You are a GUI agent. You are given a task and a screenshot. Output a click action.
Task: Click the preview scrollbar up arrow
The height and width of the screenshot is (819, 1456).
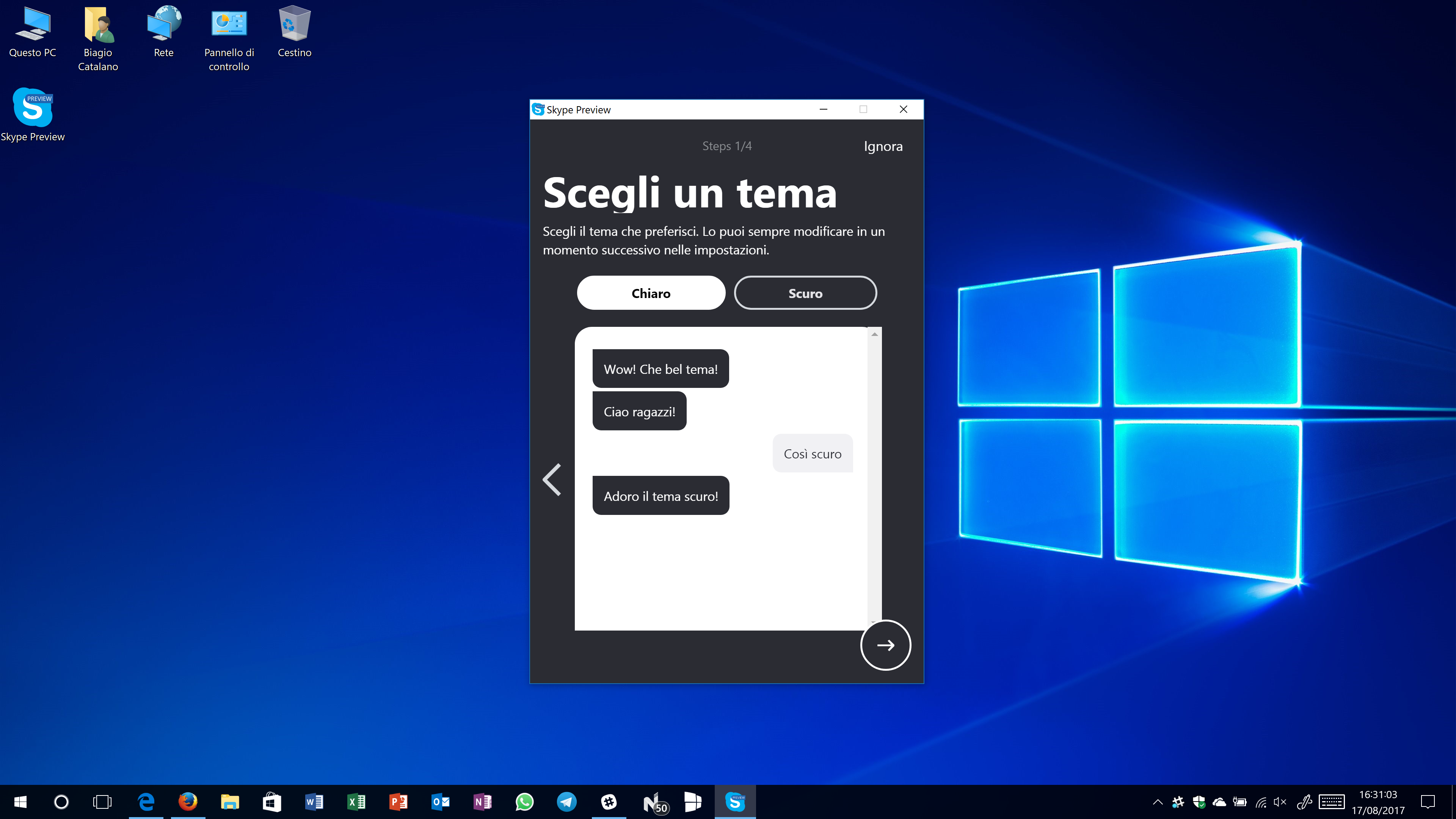coord(874,334)
